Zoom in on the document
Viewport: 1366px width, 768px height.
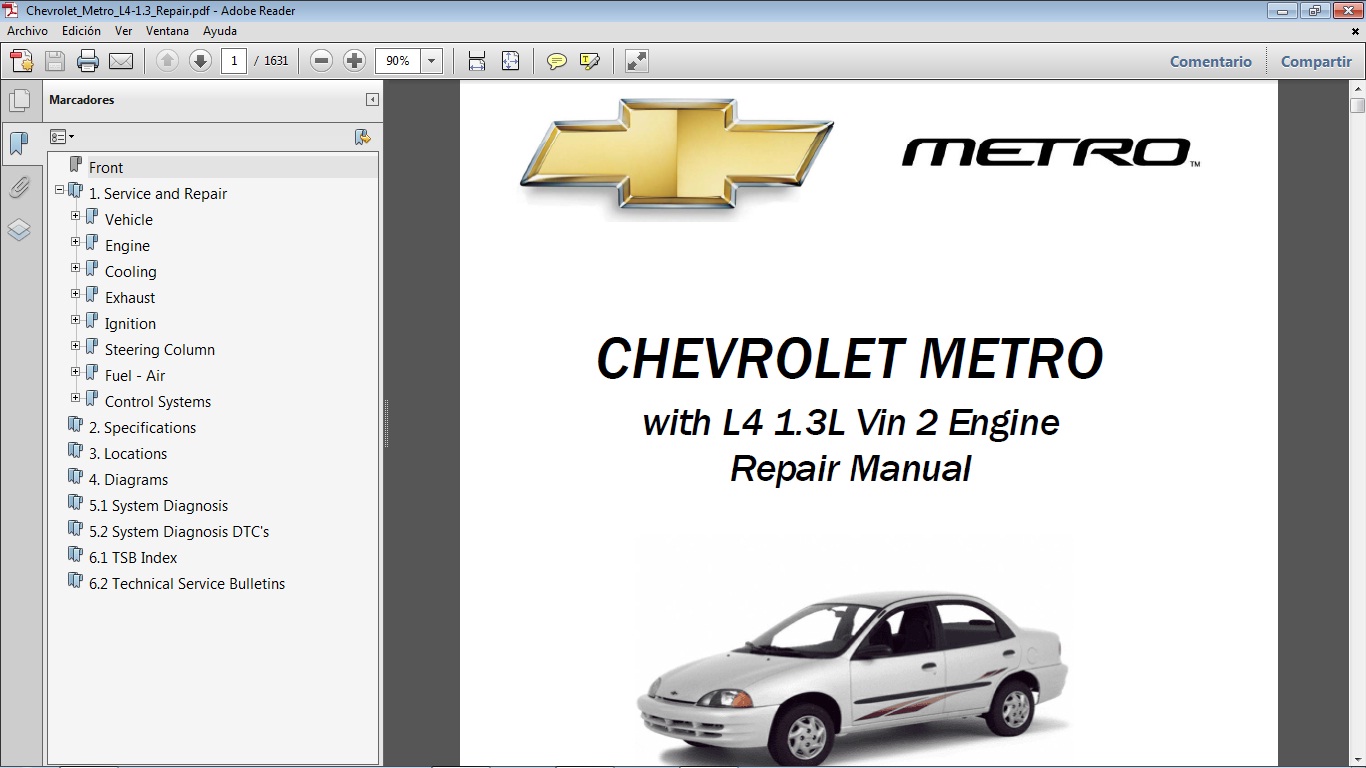[354, 60]
